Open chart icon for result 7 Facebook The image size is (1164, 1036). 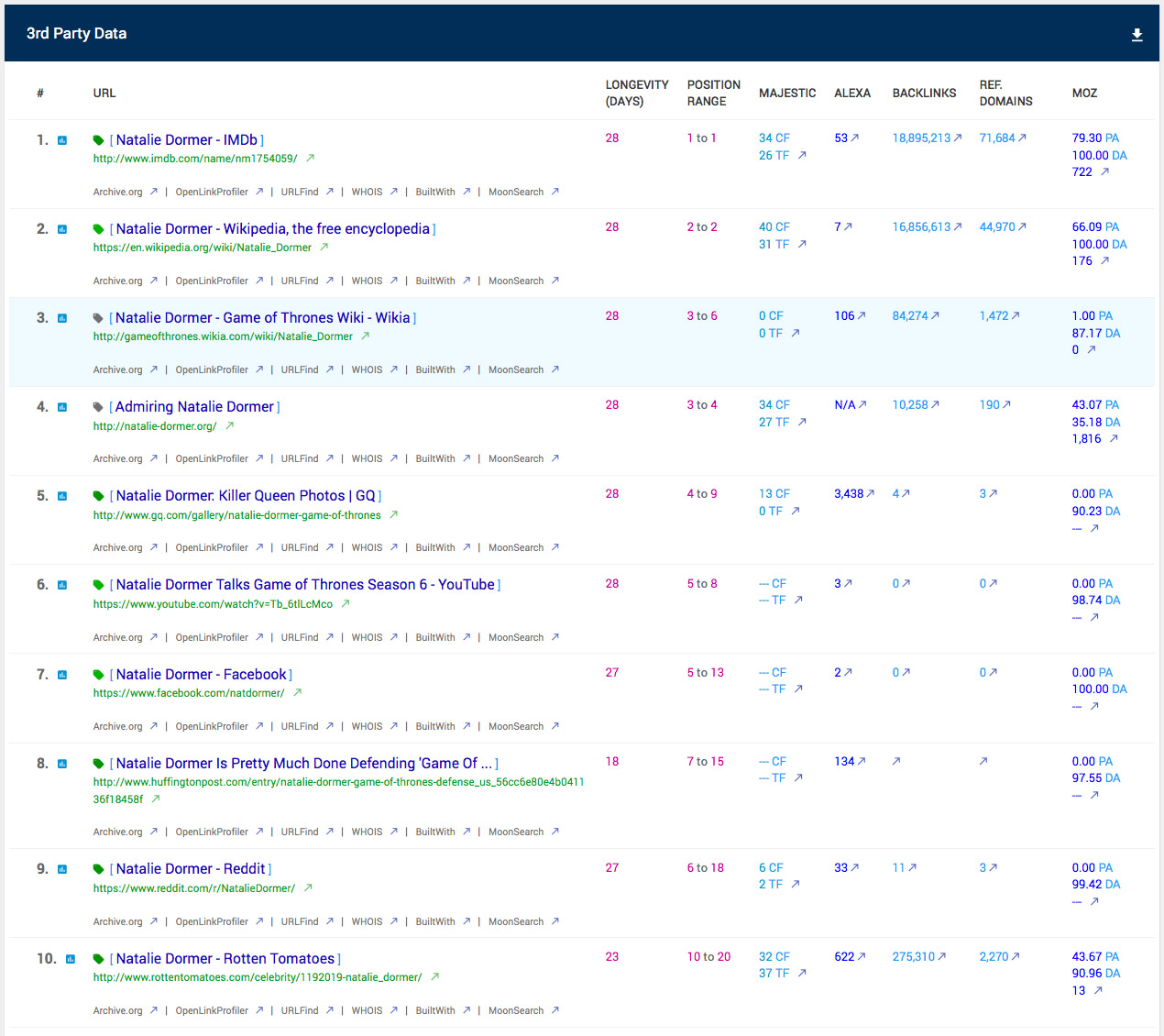click(62, 675)
